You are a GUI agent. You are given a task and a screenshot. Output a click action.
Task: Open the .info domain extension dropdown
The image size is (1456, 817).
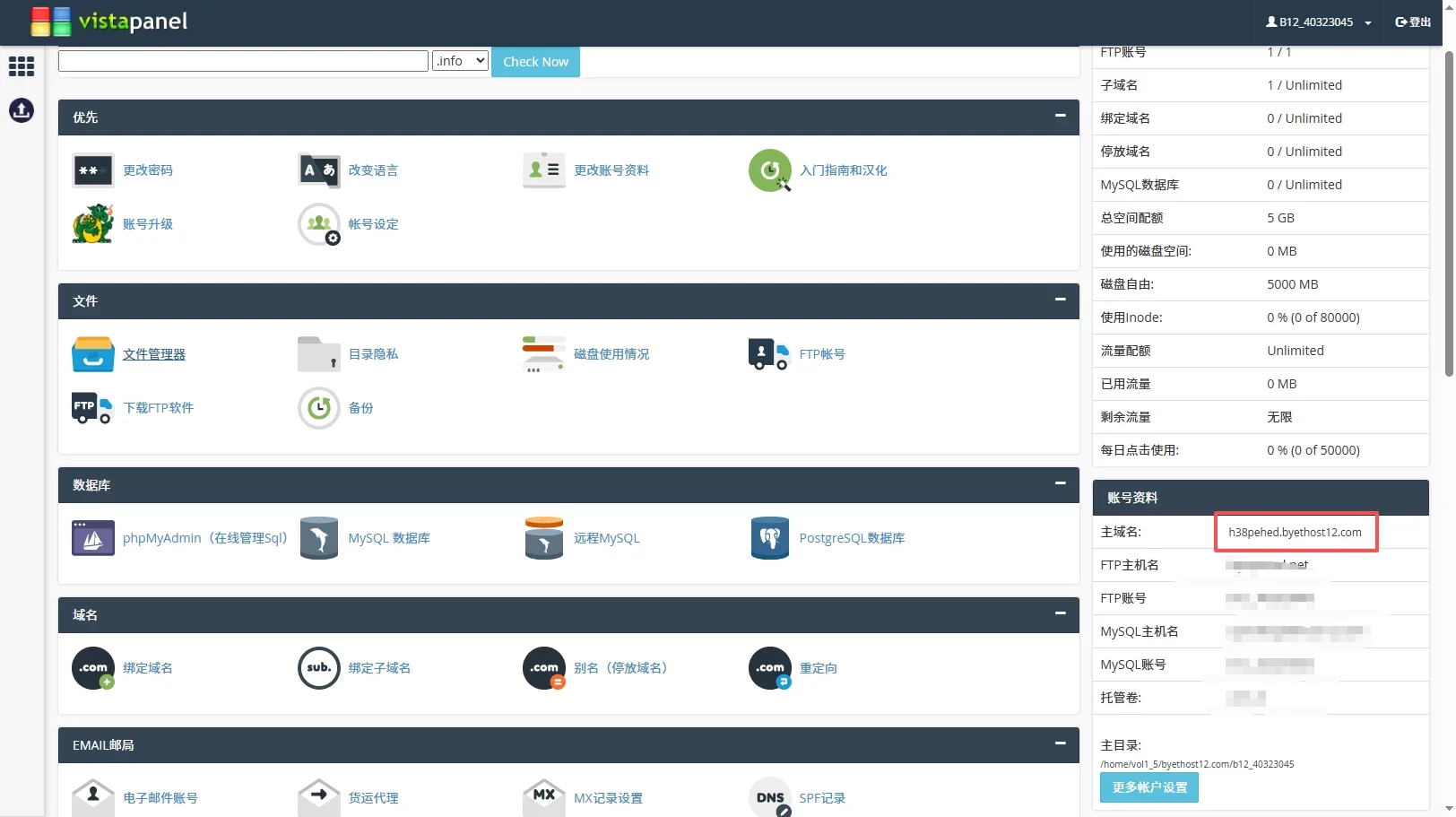460,61
